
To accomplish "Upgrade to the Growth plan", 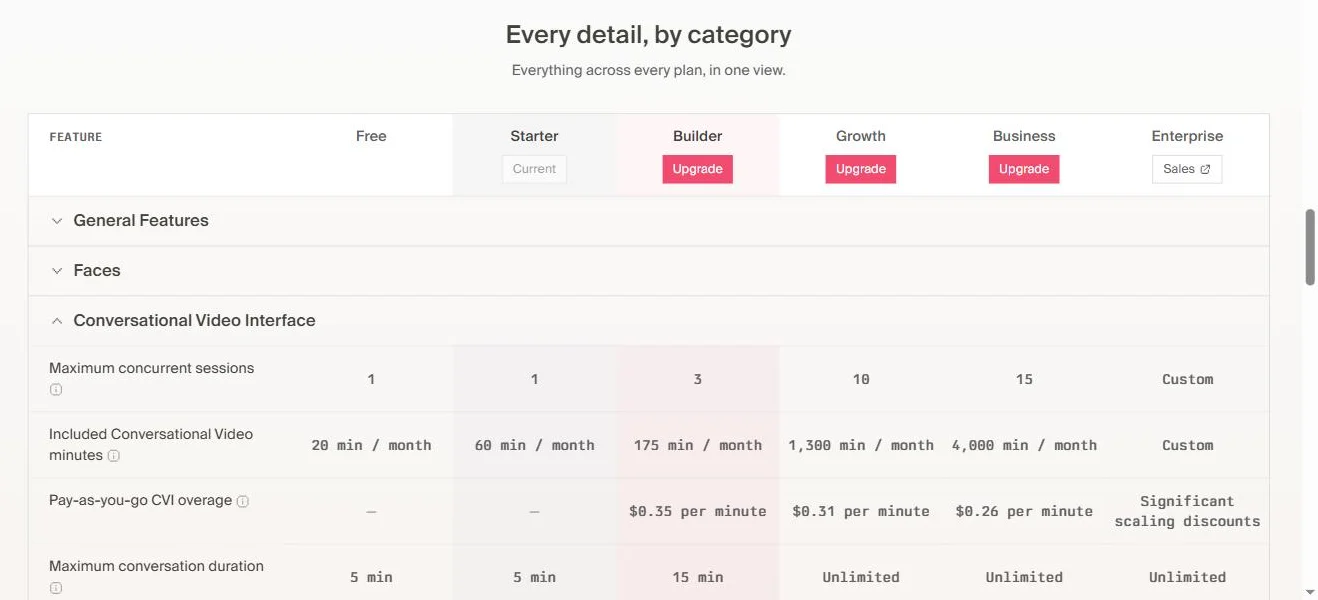I will 860,169.
